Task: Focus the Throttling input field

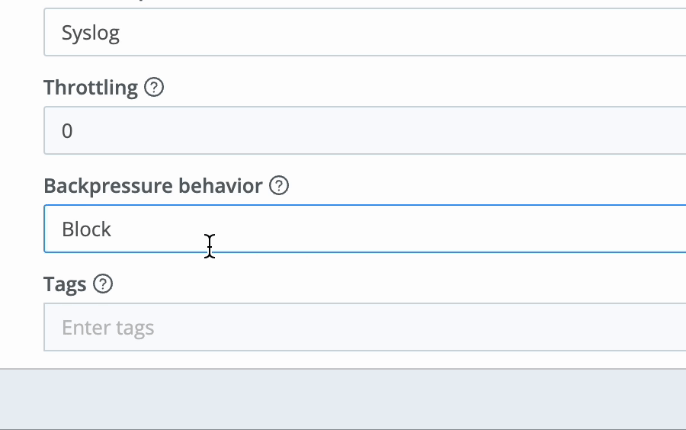Action: (x=365, y=130)
